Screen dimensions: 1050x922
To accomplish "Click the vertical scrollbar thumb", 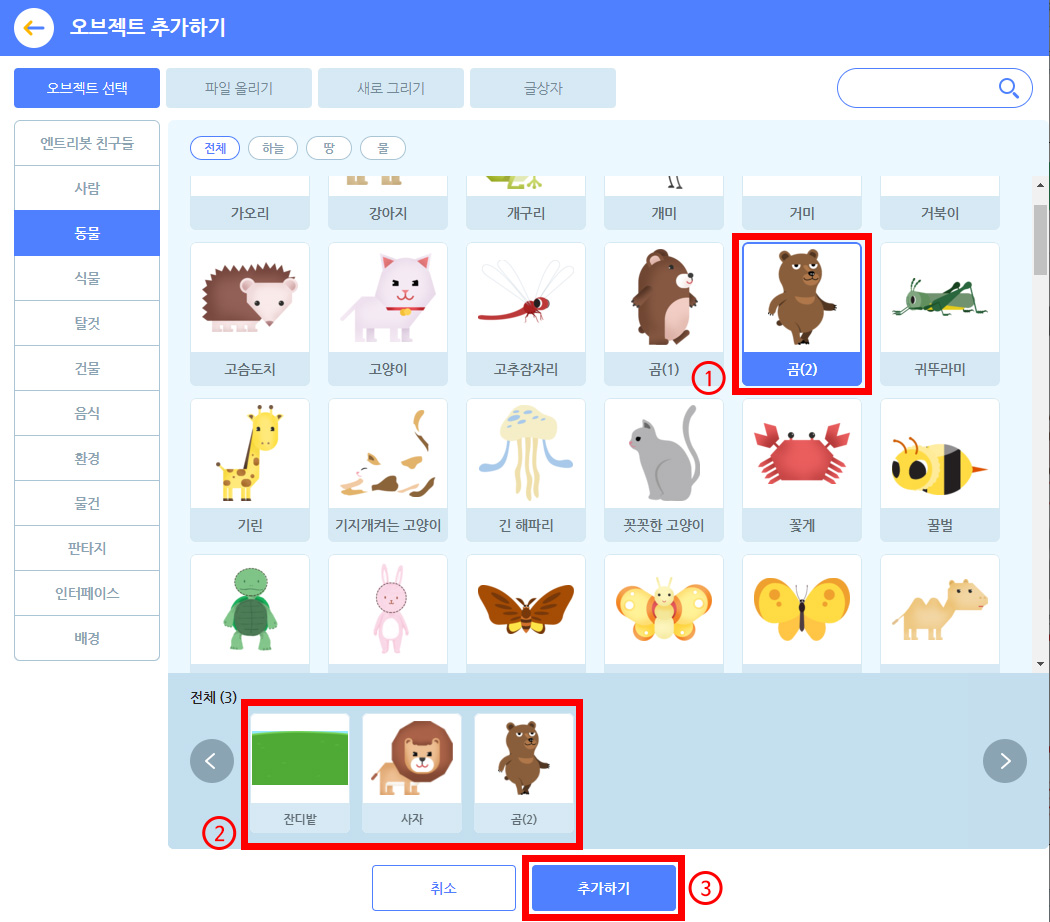I will click(x=1040, y=240).
